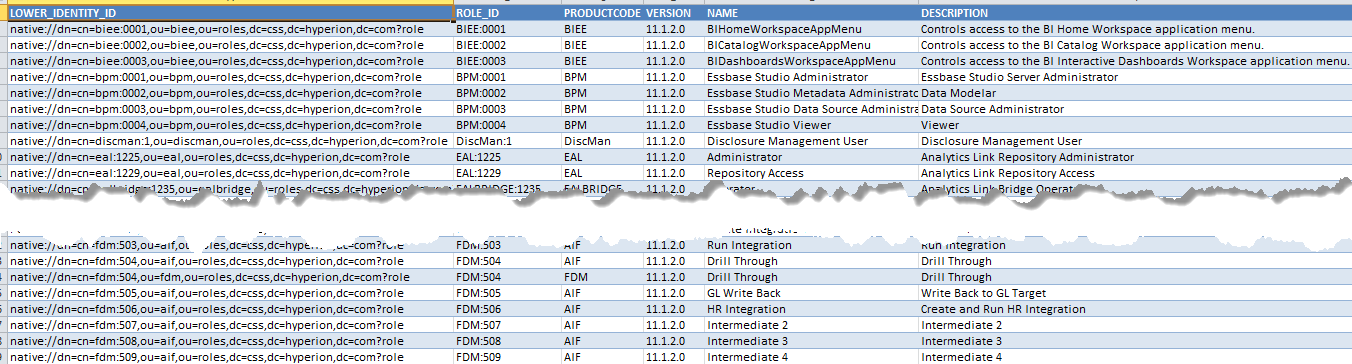This screenshot has width=1352, height=364.
Task: Select the cn=biee:0001 identity cell
Action: tap(230, 30)
